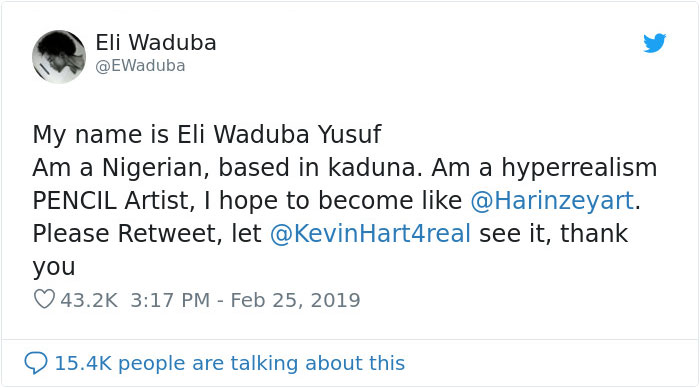This screenshot has height=388, width=700.
Task: Open replies via the speech bubble icon
Action: (x=36, y=363)
